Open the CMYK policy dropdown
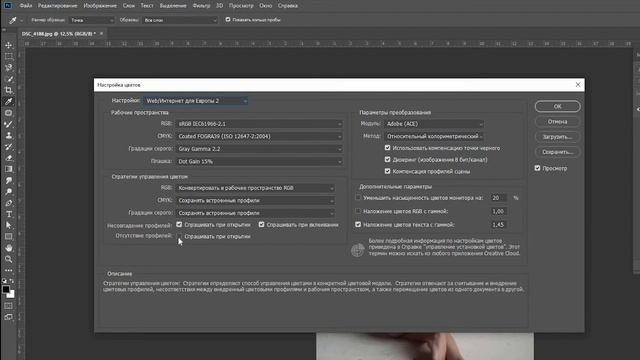 click(255, 200)
